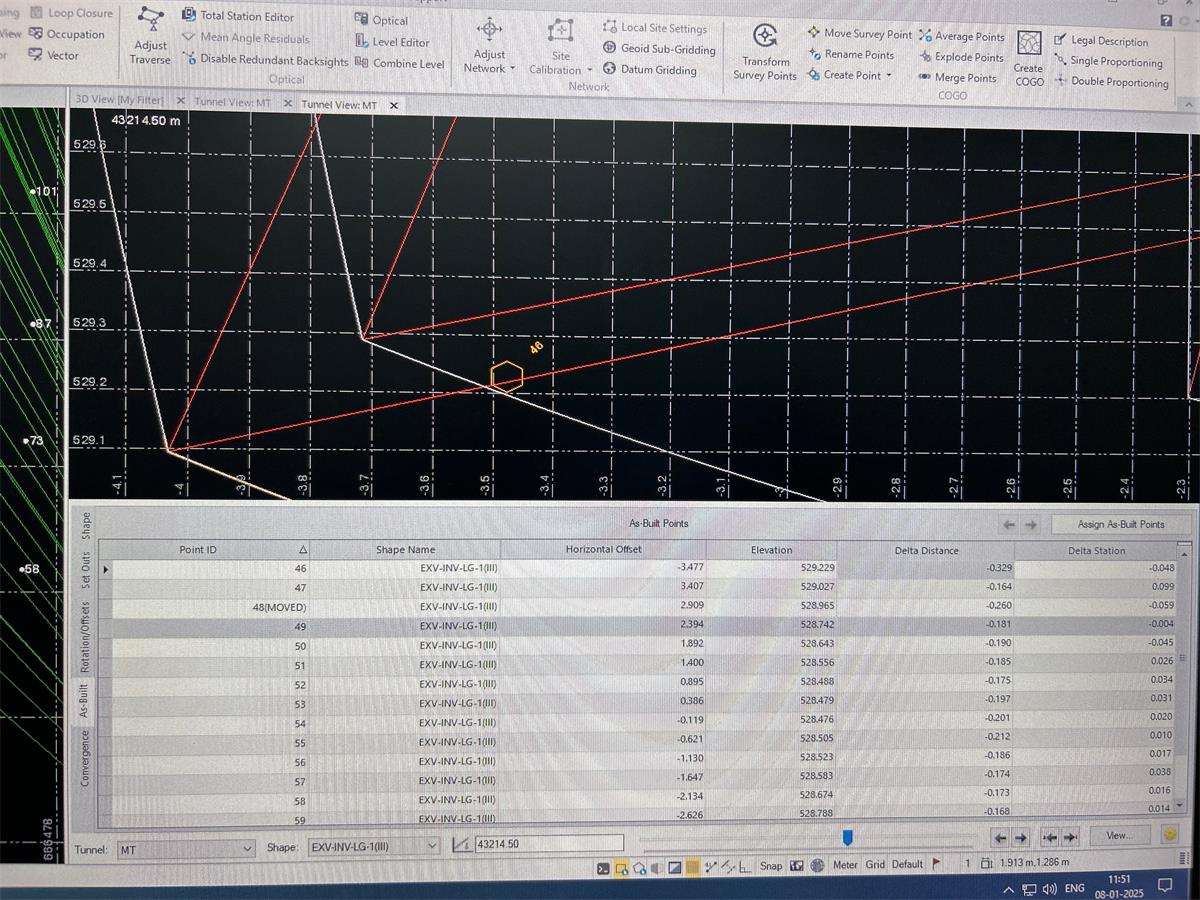Open Site Calibration dropdown
1200x900 pixels.
(561, 48)
